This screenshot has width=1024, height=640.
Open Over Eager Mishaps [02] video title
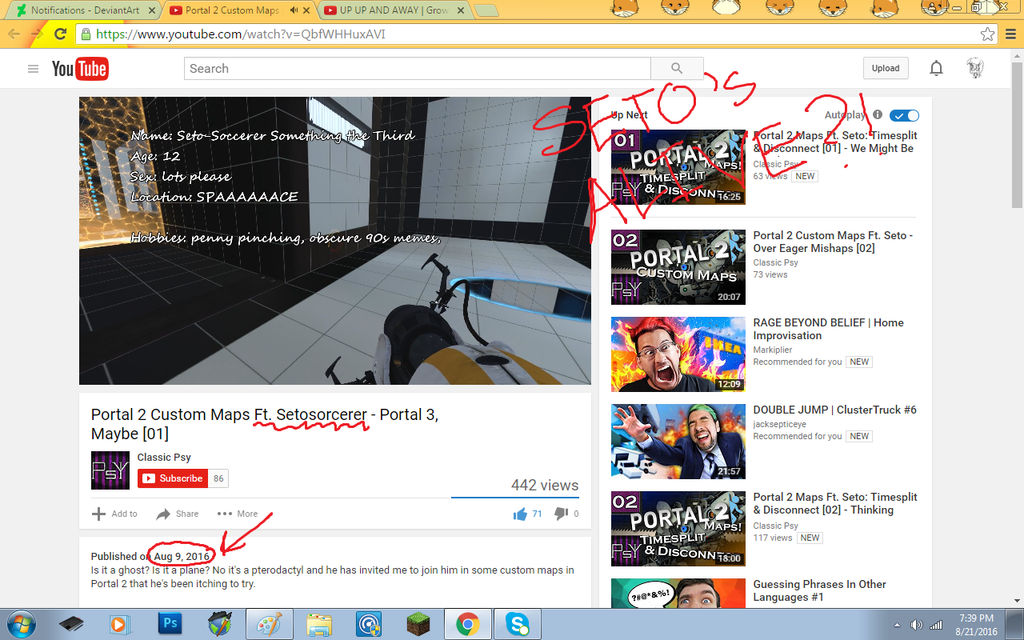[x=833, y=242]
